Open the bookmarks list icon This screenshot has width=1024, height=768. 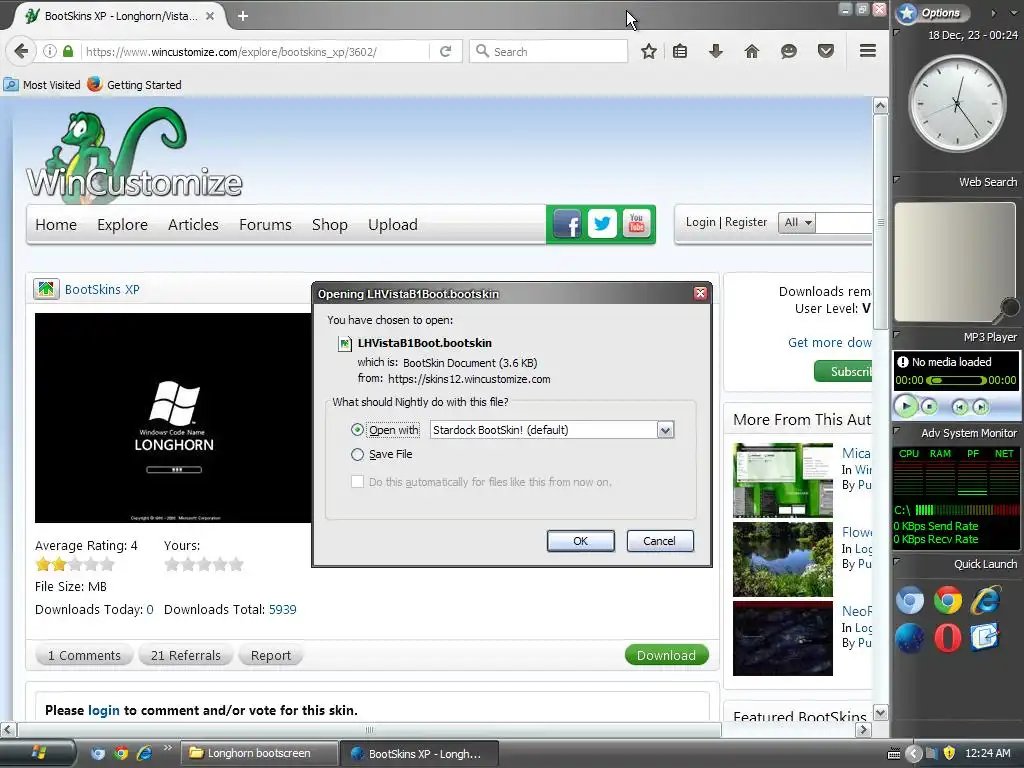680,51
